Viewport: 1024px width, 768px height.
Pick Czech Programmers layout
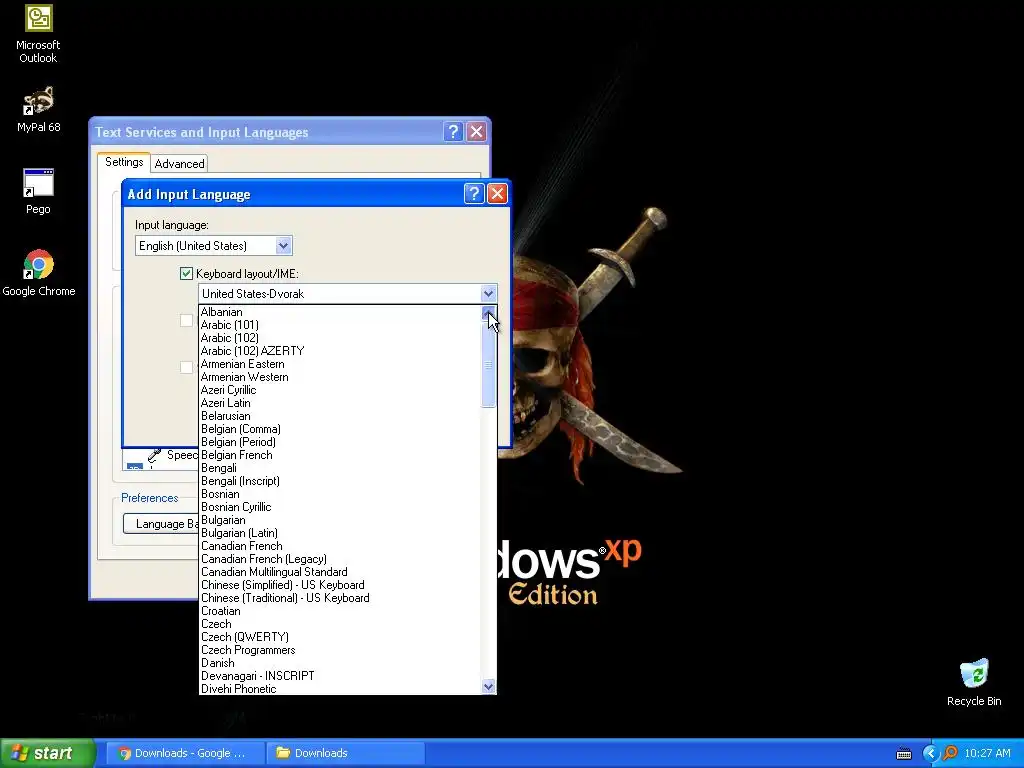(x=340, y=650)
